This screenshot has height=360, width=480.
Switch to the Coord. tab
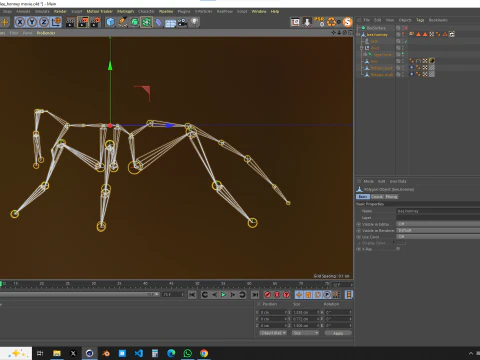[x=377, y=197]
